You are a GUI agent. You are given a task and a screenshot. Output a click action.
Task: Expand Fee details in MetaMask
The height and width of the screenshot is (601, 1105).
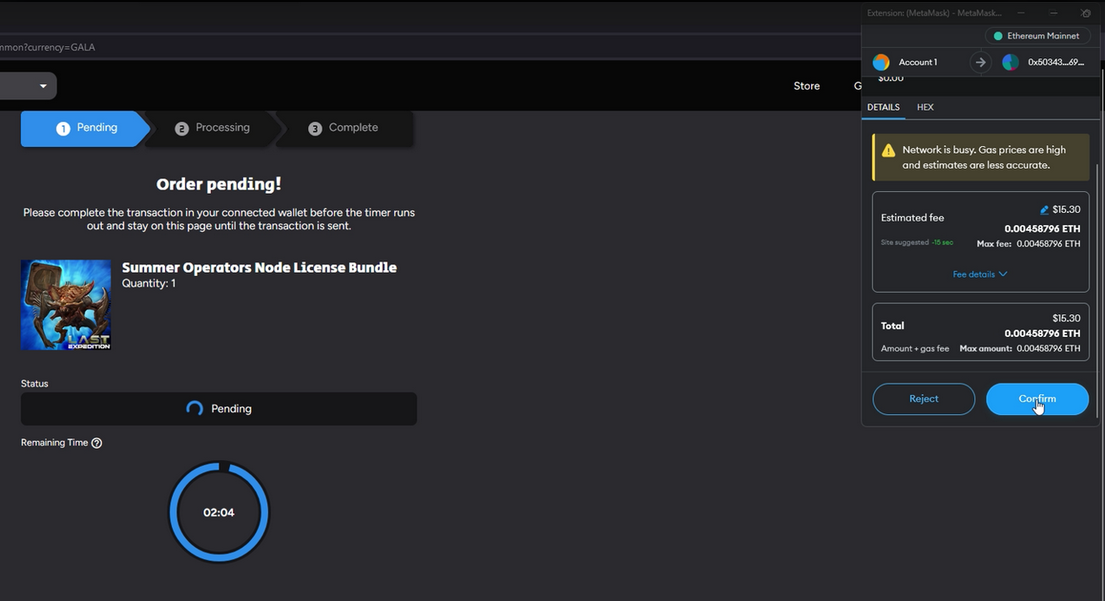(980, 274)
